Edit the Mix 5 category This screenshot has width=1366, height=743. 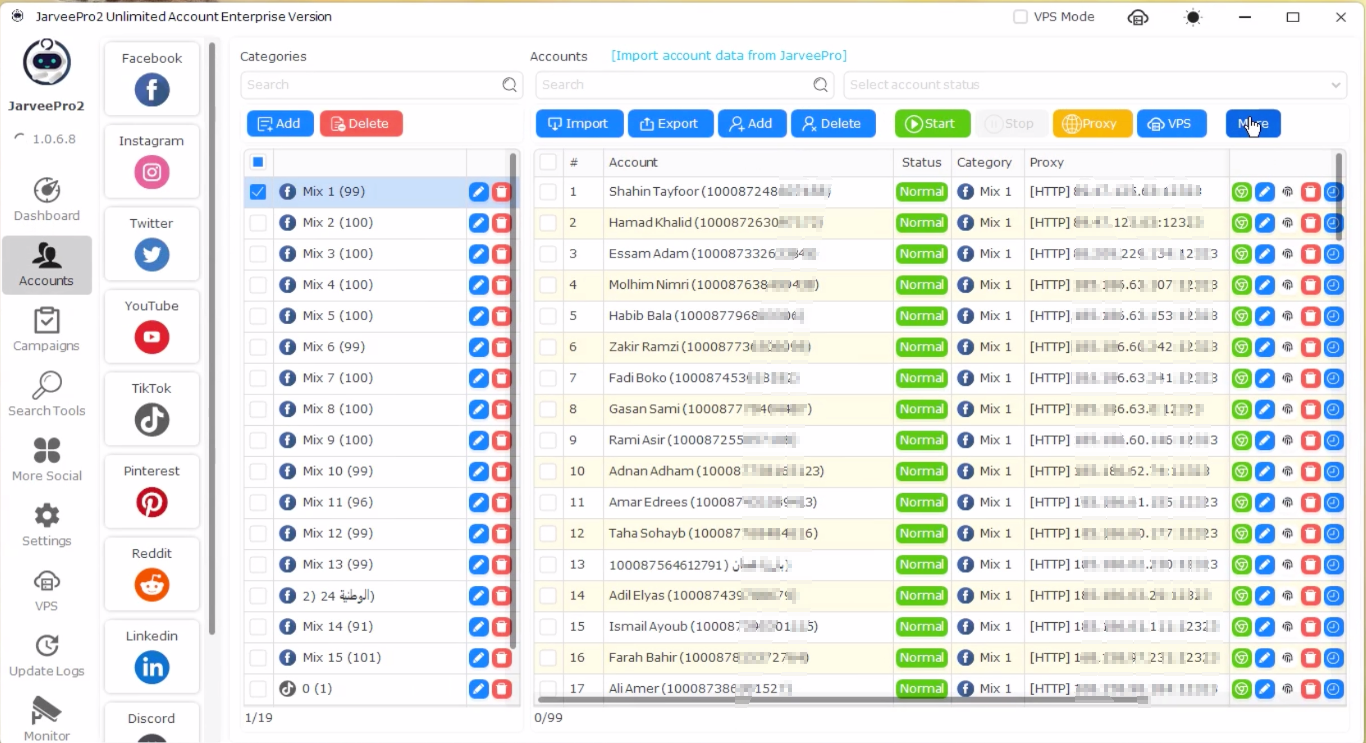(479, 316)
